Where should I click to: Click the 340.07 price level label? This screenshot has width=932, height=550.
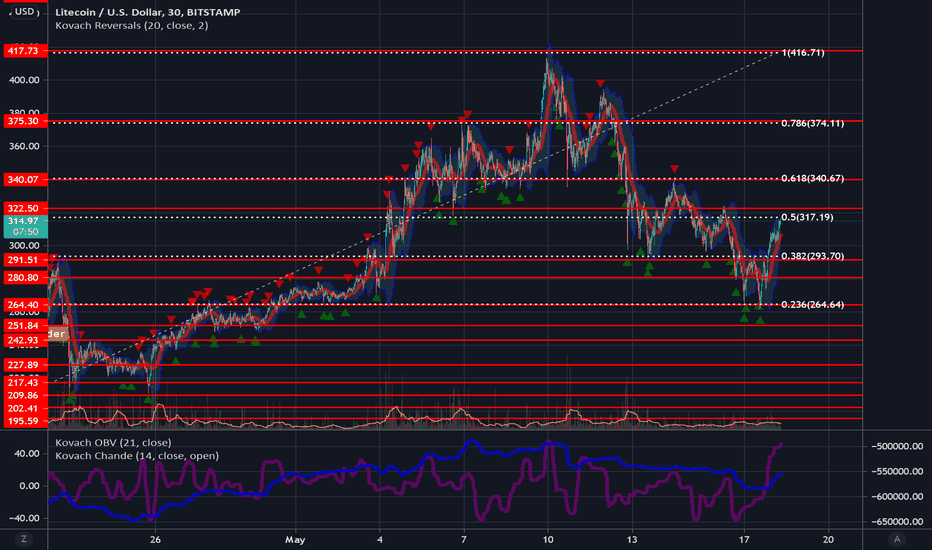coord(24,179)
